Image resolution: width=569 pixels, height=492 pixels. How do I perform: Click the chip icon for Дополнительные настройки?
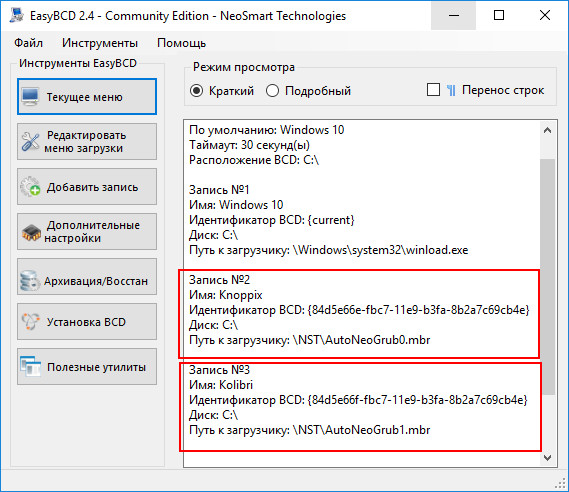(31, 233)
